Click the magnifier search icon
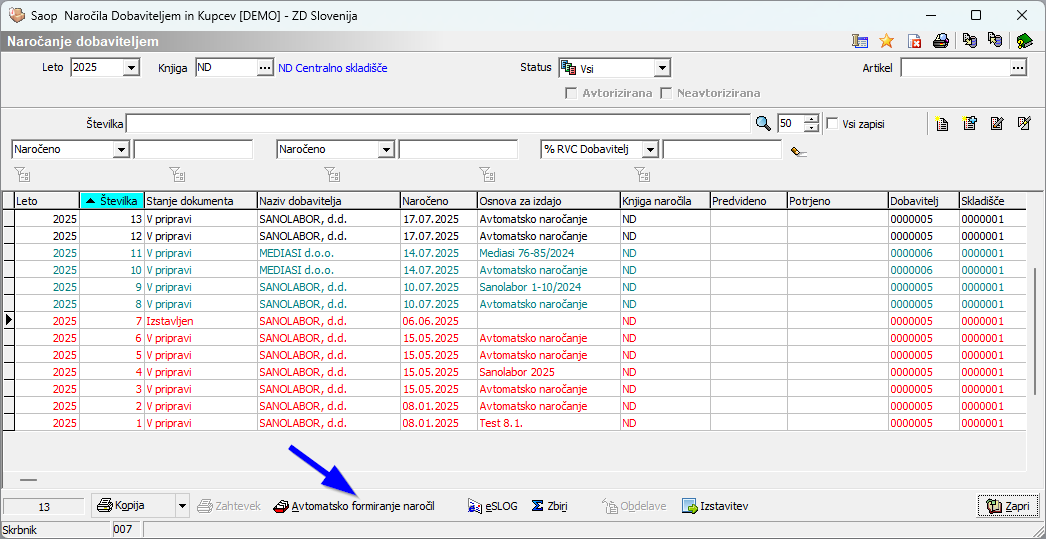1046x539 pixels. point(762,123)
